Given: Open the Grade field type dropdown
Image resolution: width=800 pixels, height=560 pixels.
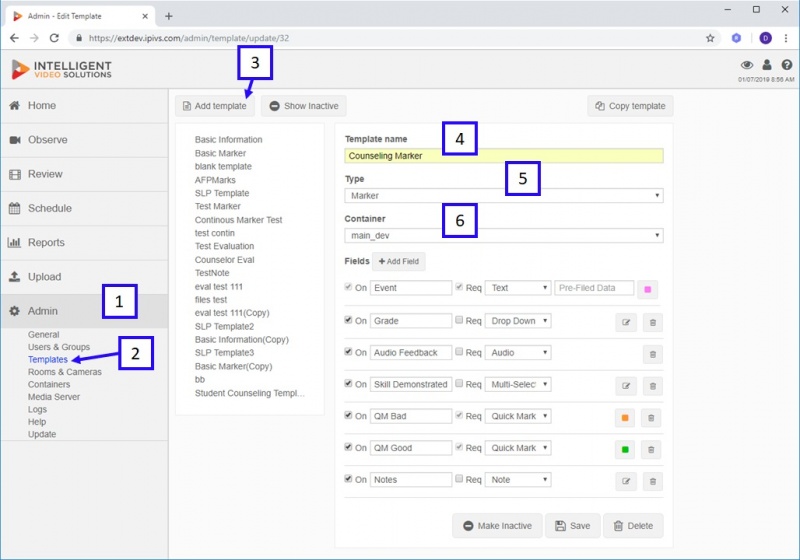Looking at the screenshot, I should tap(518, 321).
